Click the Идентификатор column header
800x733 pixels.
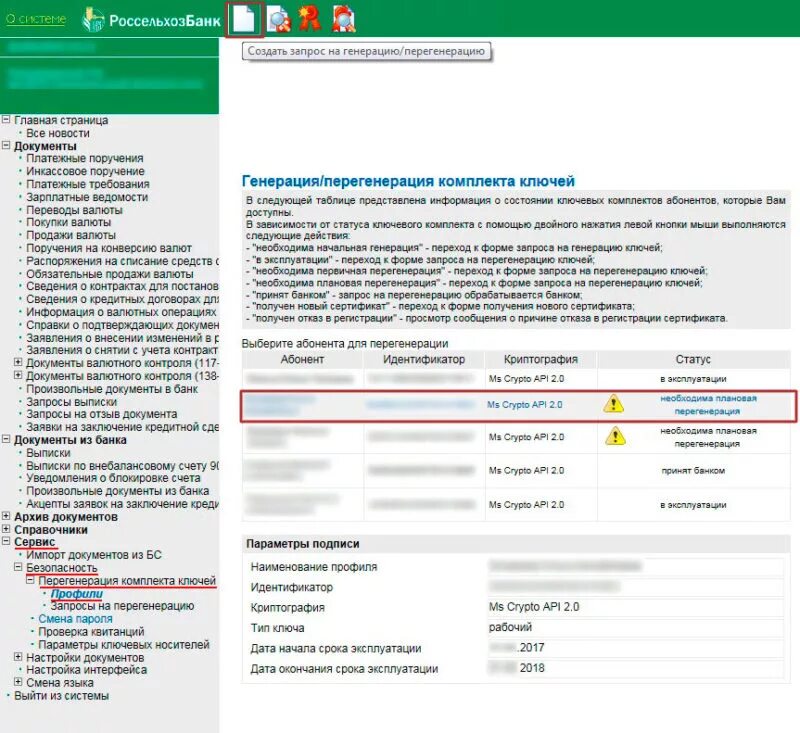click(x=424, y=359)
